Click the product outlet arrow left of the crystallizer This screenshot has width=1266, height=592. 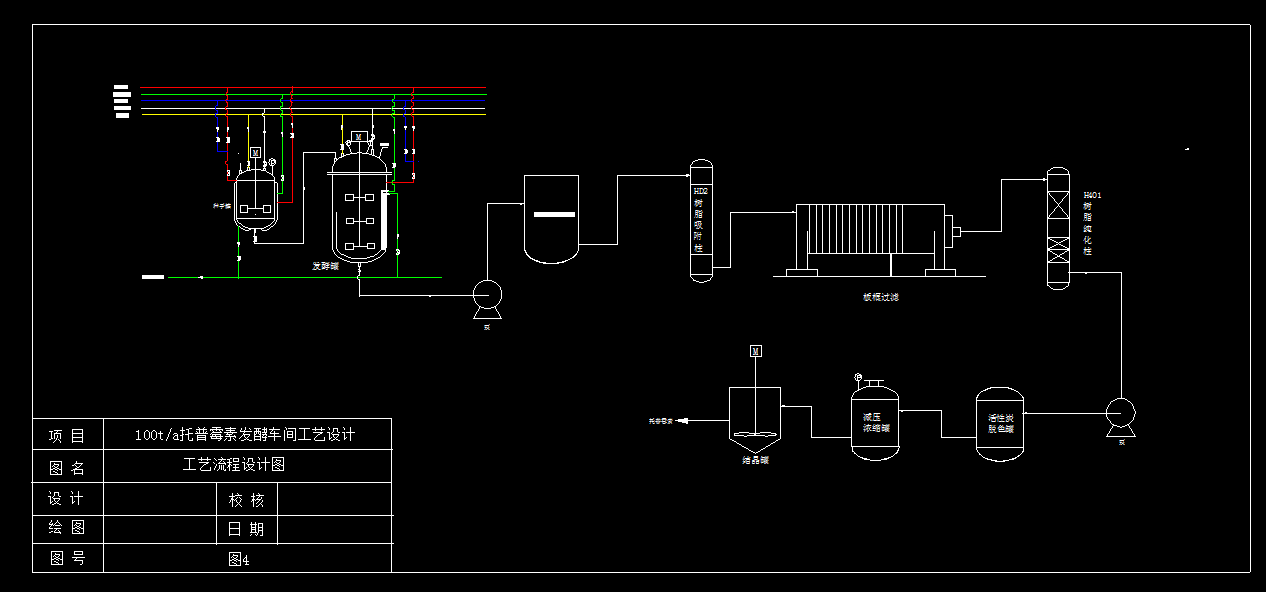pos(683,420)
